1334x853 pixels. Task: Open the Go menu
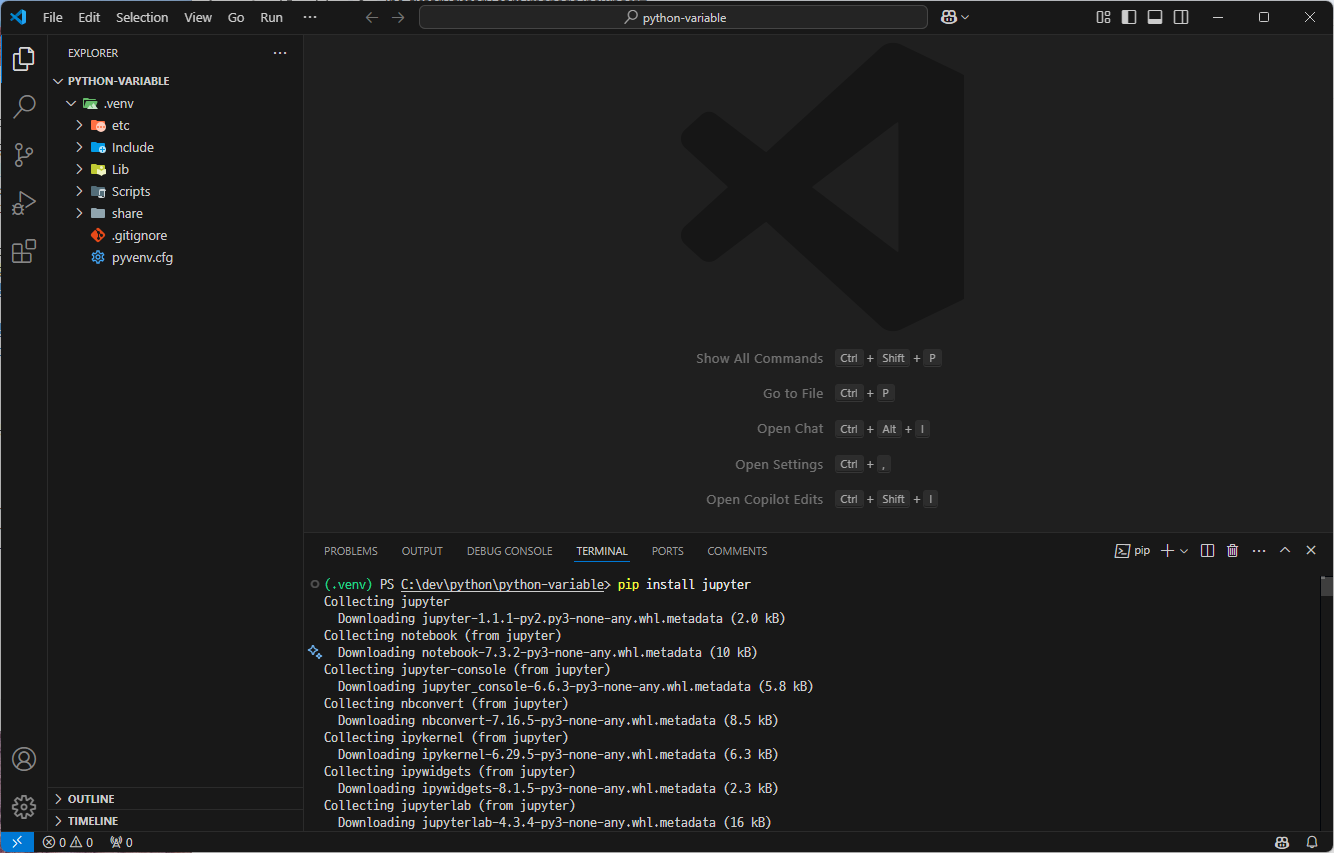236,17
